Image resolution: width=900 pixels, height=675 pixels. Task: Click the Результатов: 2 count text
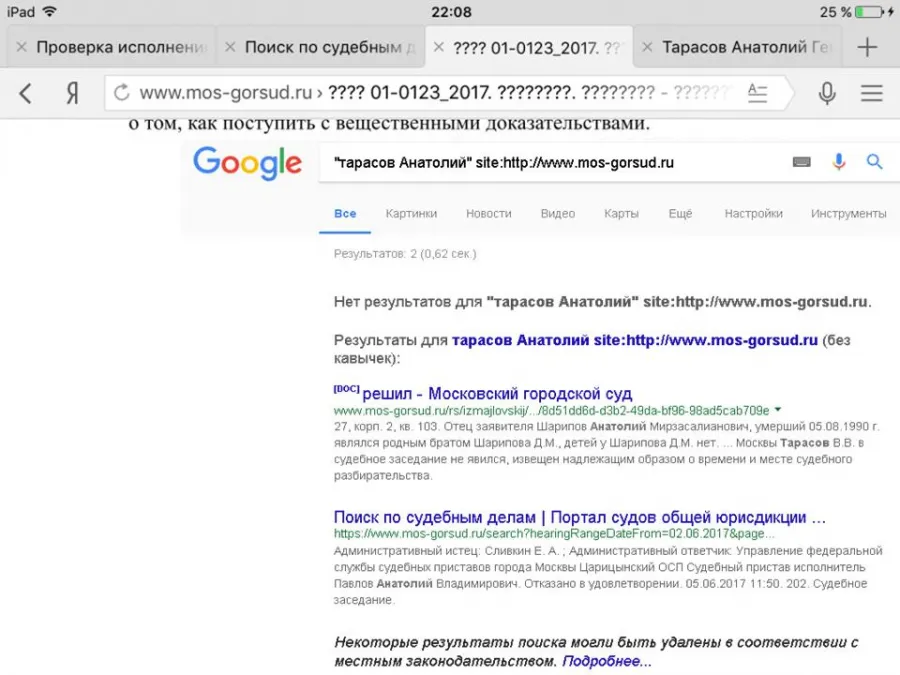(x=405, y=254)
